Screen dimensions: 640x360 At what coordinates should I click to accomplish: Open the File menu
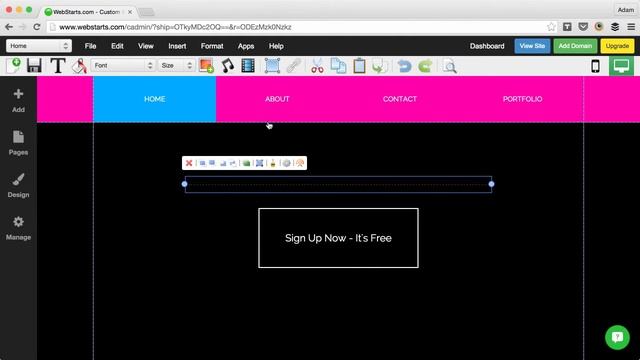click(91, 46)
